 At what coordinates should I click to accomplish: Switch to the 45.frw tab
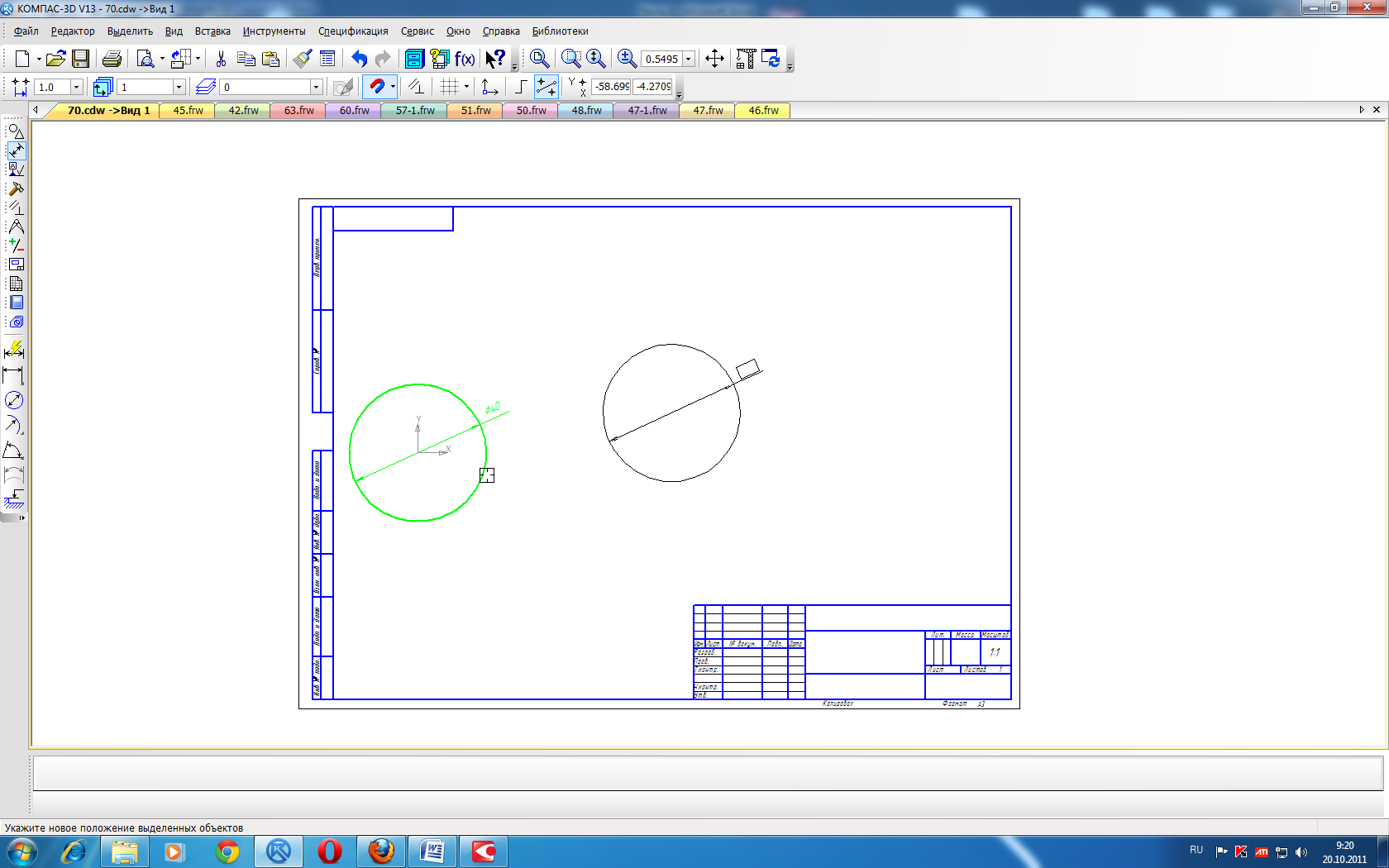188,111
